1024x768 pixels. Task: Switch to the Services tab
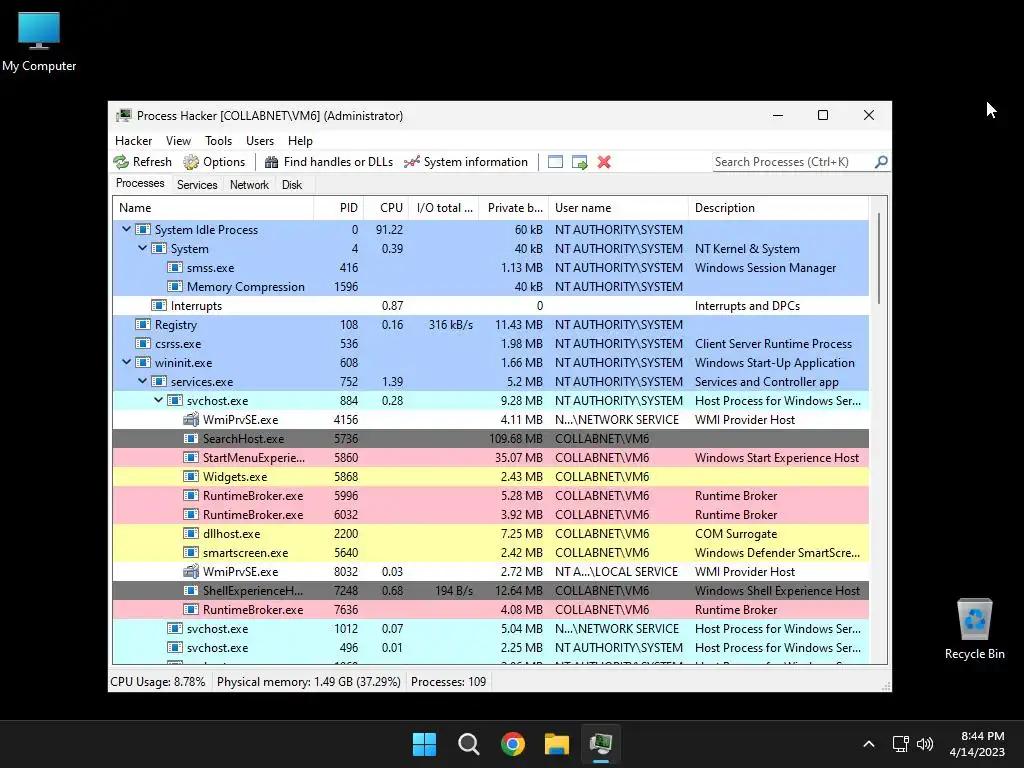[x=197, y=185]
